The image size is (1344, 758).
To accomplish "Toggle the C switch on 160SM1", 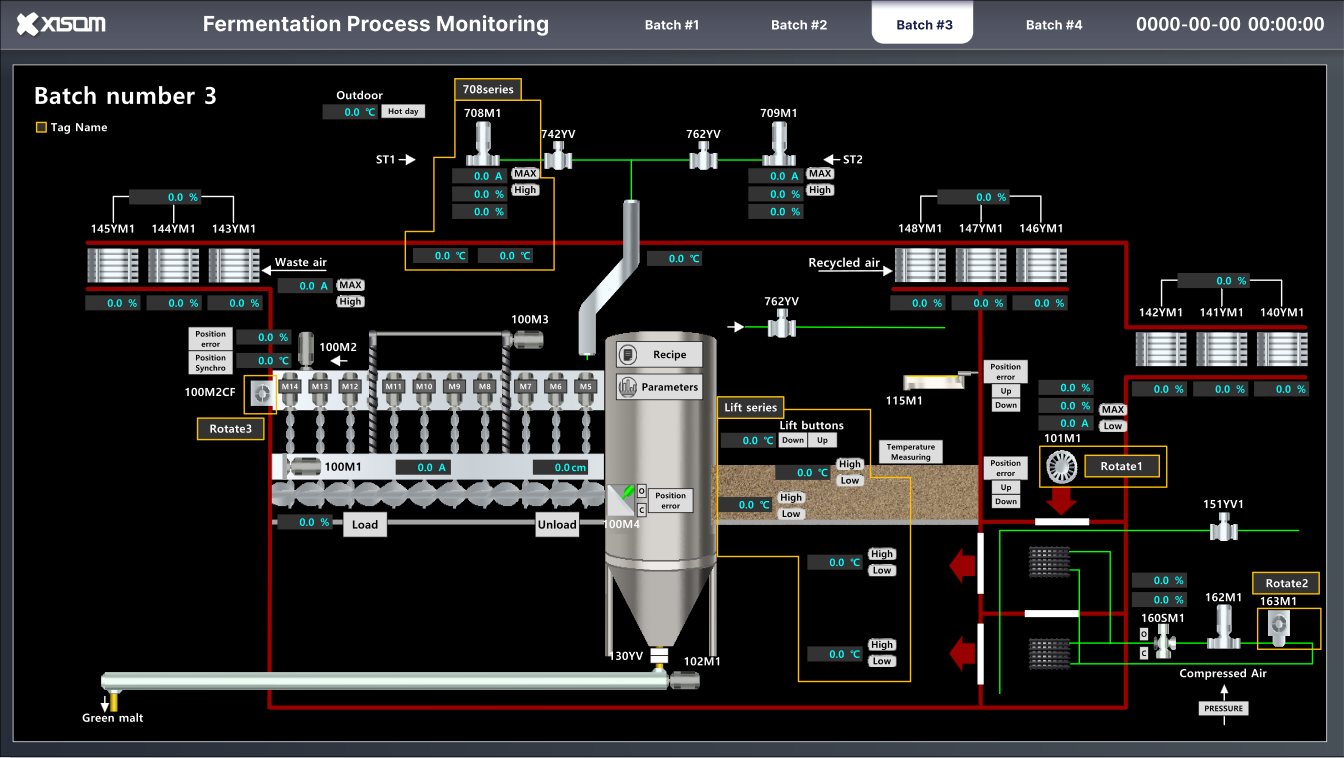I will tap(1143, 653).
